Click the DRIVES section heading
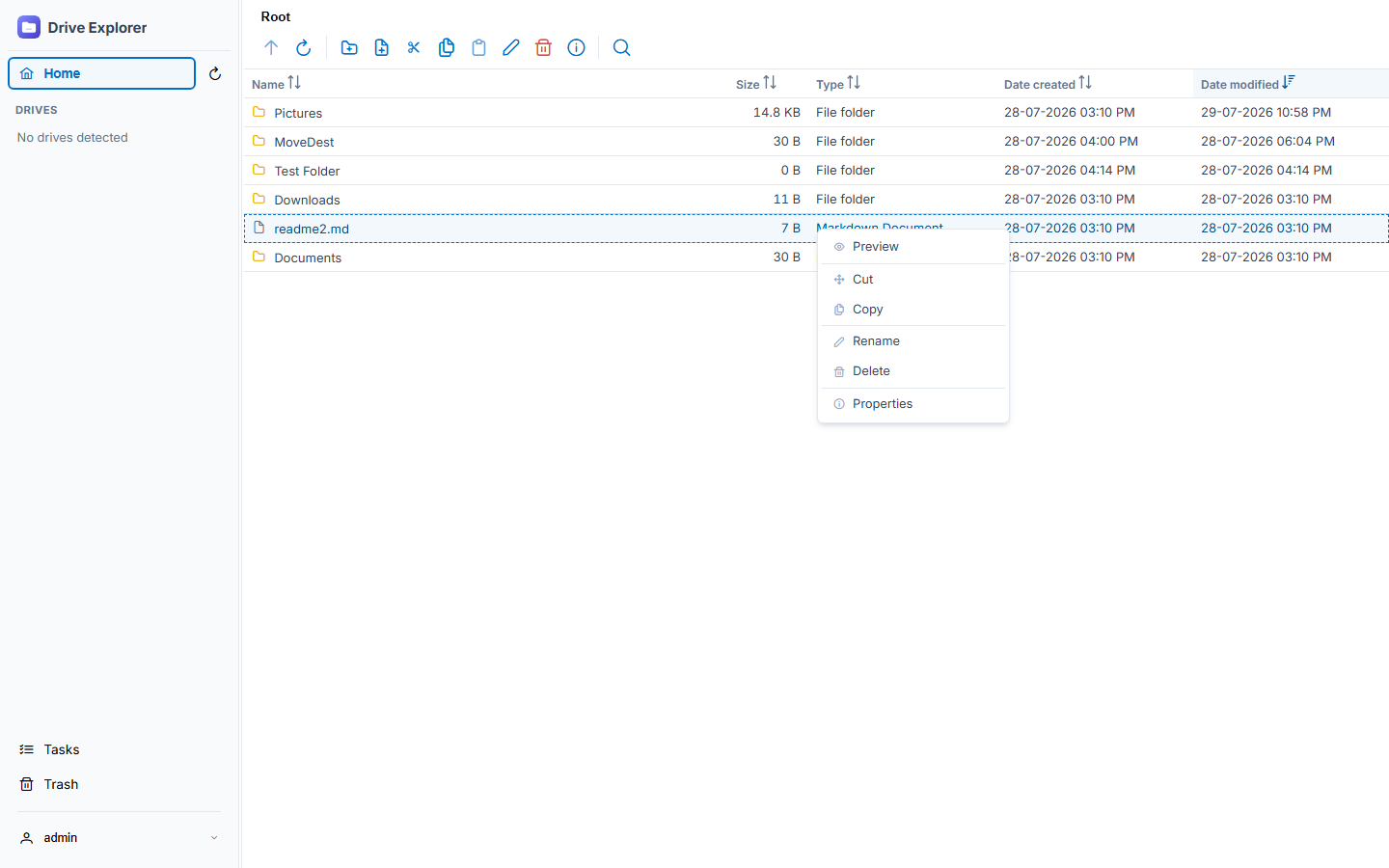This screenshot has width=1389, height=868. tap(37, 110)
